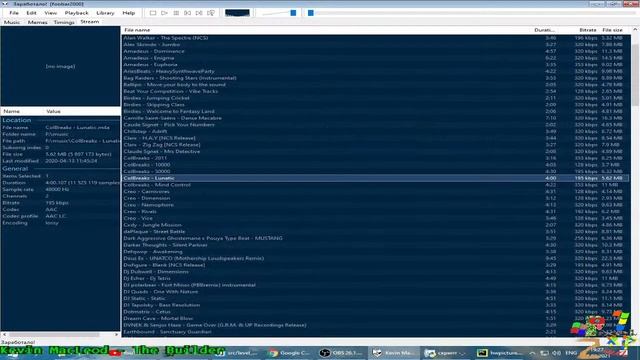Image resolution: width=640 pixels, height=360 pixels.
Task: Select track Amadeus - Euphoria
Action: click(x=376, y=64)
